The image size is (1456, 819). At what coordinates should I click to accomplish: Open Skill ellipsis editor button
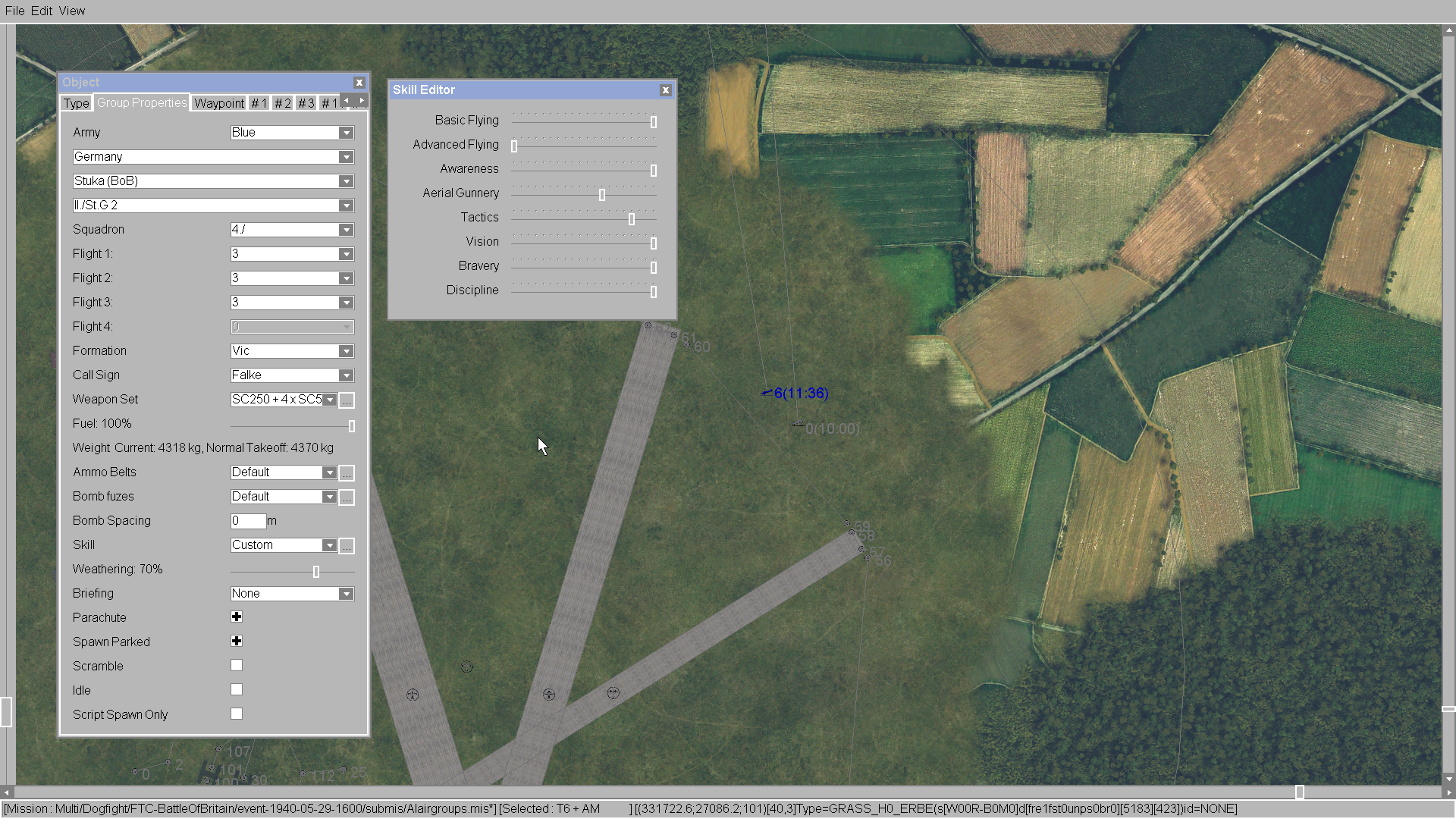click(x=347, y=545)
